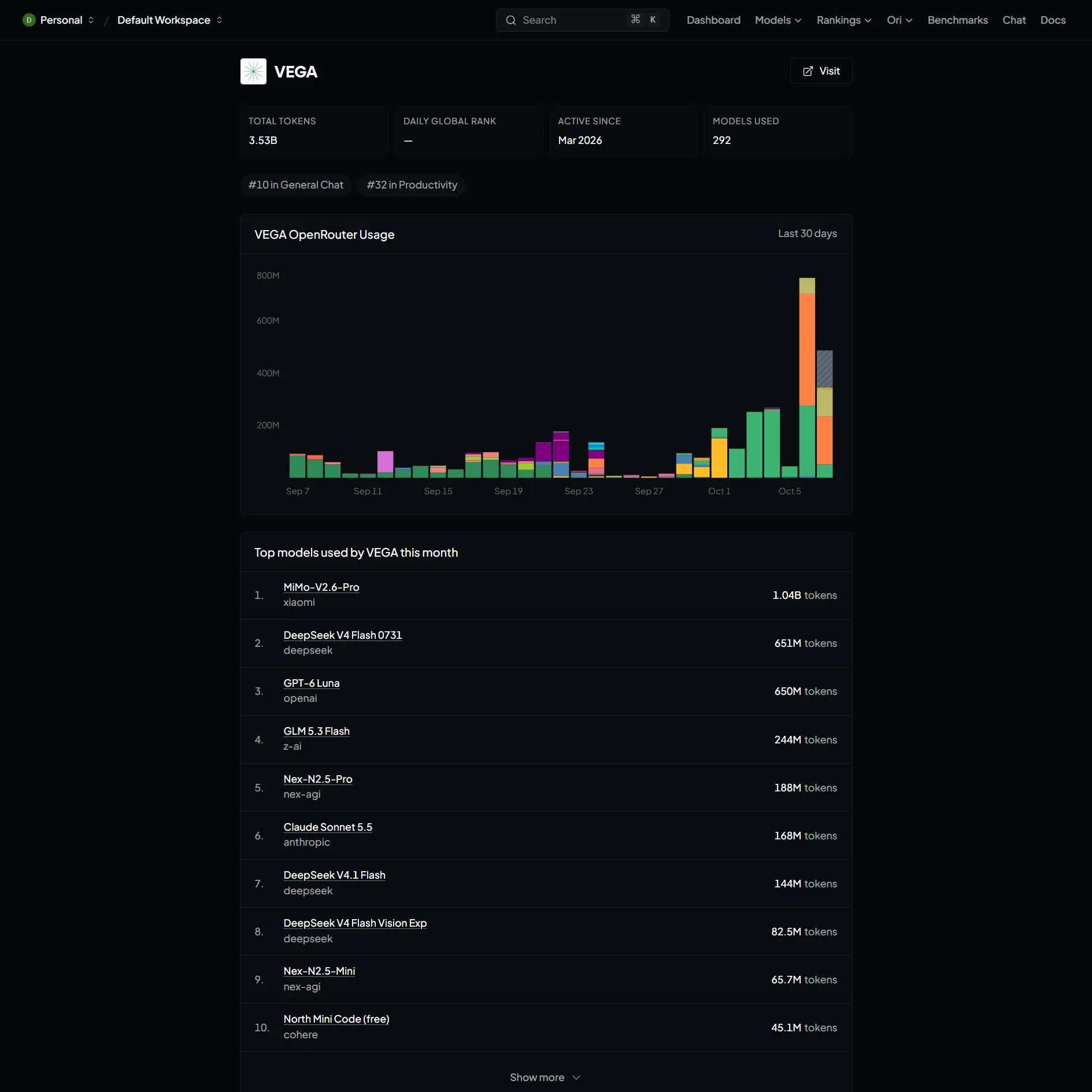Click the Active Since Mar 2026 value

click(x=580, y=140)
